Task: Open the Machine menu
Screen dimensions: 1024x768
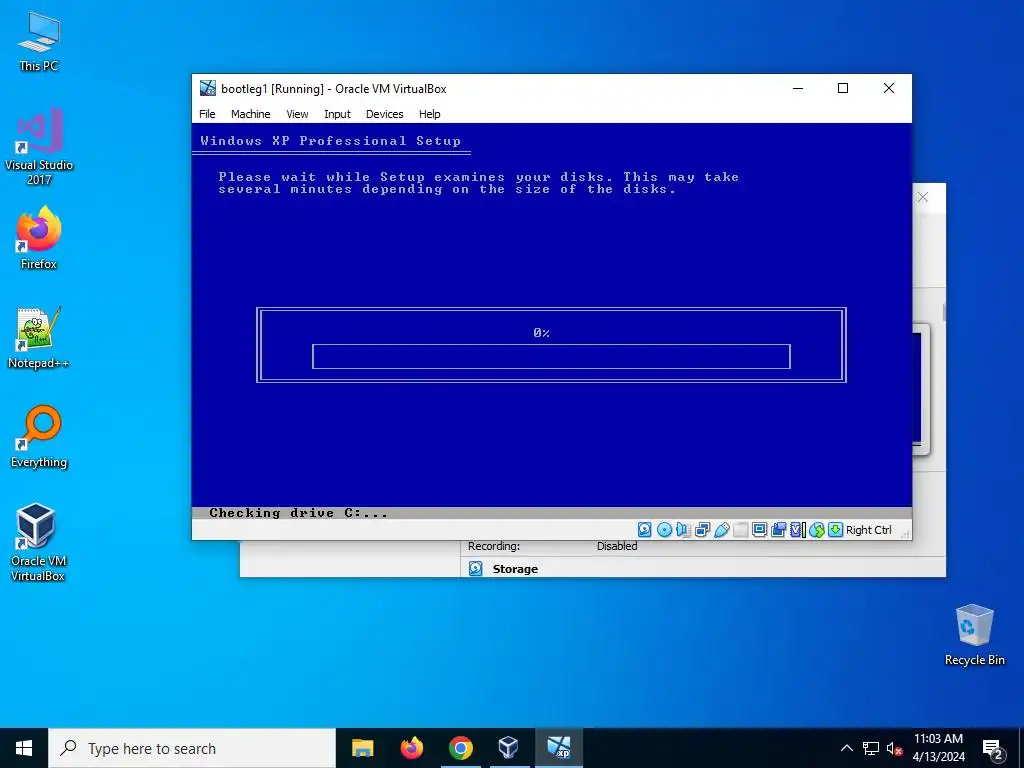Action: click(x=250, y=114)
